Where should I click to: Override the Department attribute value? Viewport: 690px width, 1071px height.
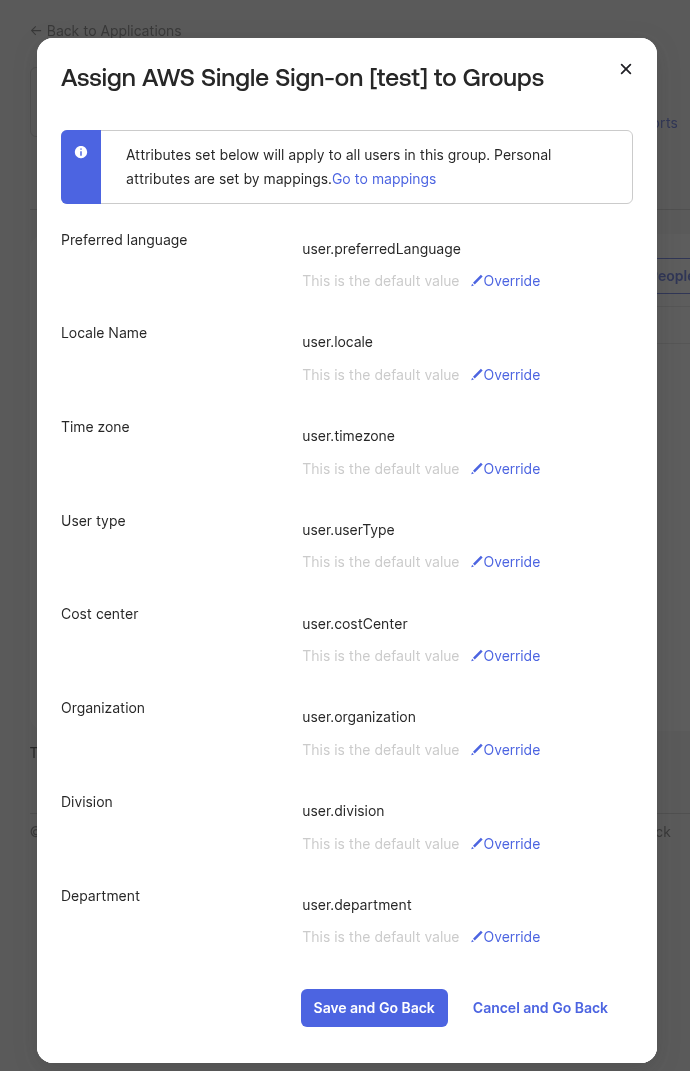[x=511, y=937]
